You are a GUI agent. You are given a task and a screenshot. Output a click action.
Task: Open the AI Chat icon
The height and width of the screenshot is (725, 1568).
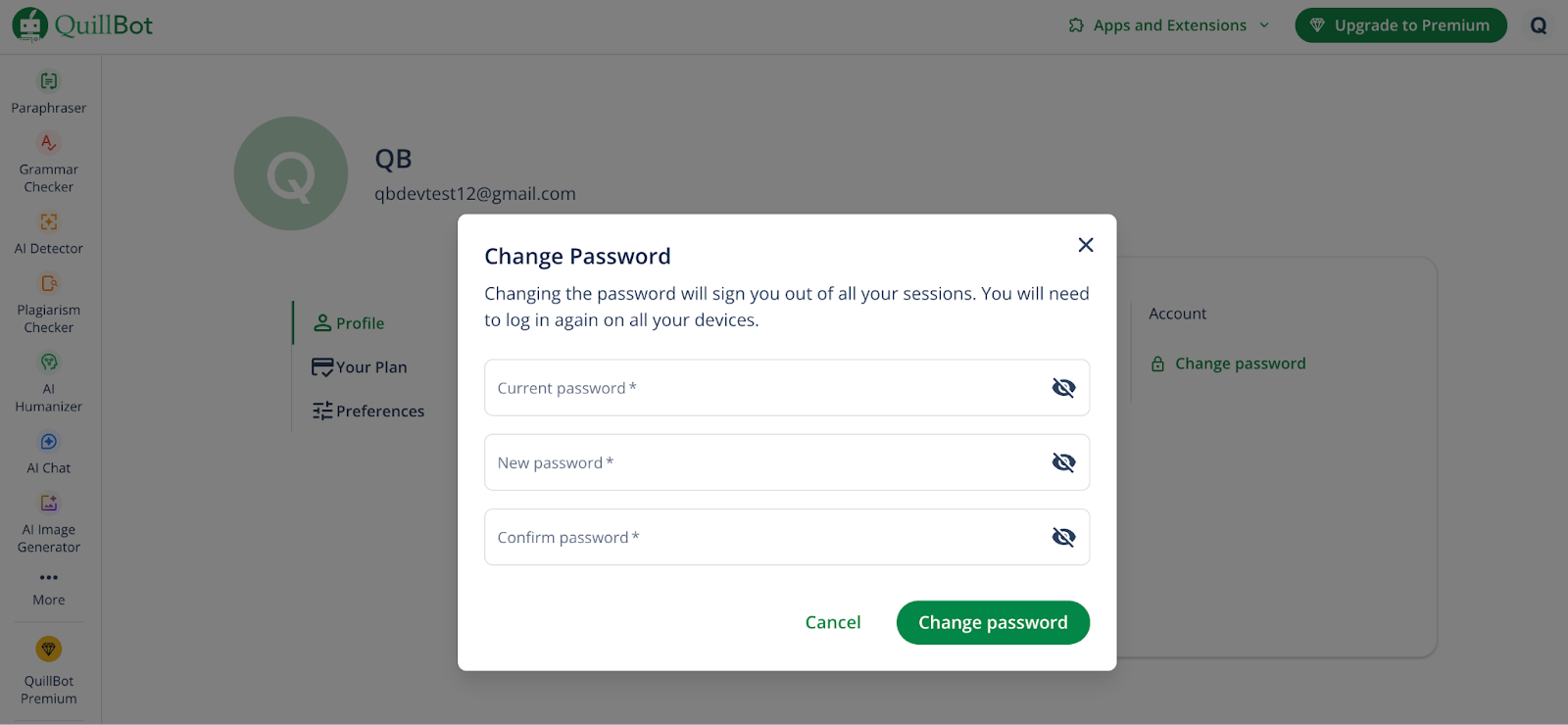49,442
